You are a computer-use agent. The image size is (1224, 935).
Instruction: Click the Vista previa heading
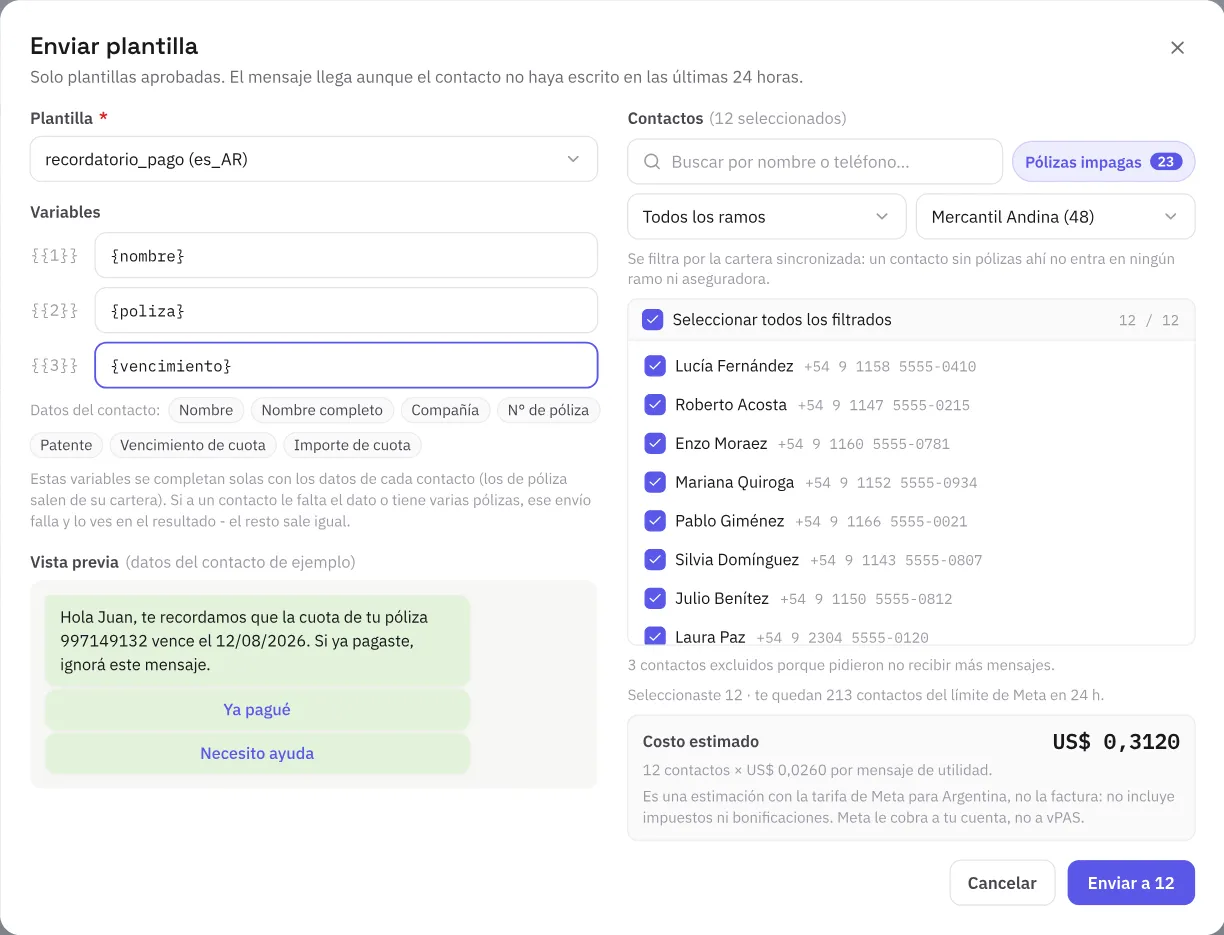[75, 562]
